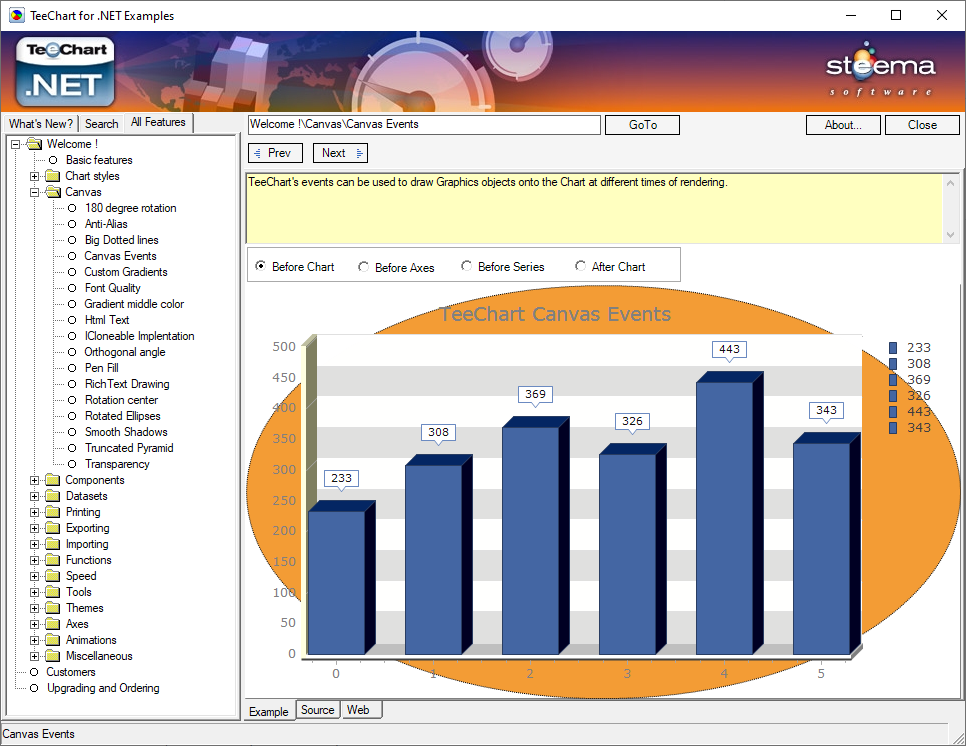Expand the Themes tree node
Image resolution: width=966 pixels, height=746 pixels.
click(34, 609)
